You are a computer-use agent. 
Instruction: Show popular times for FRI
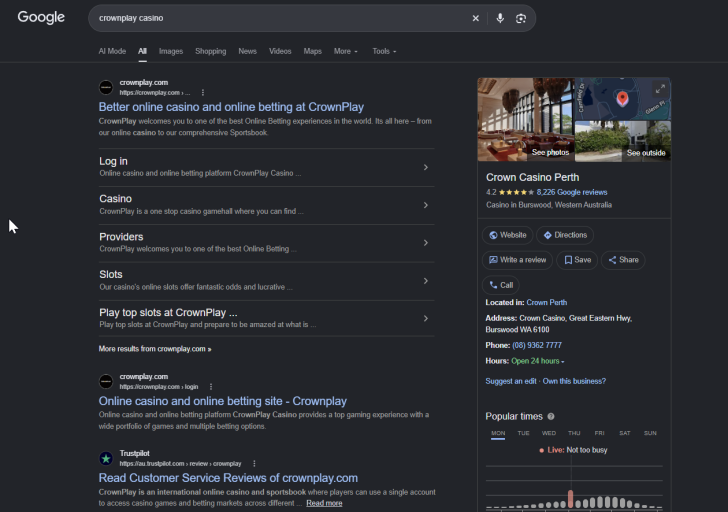tap(599, 433)
